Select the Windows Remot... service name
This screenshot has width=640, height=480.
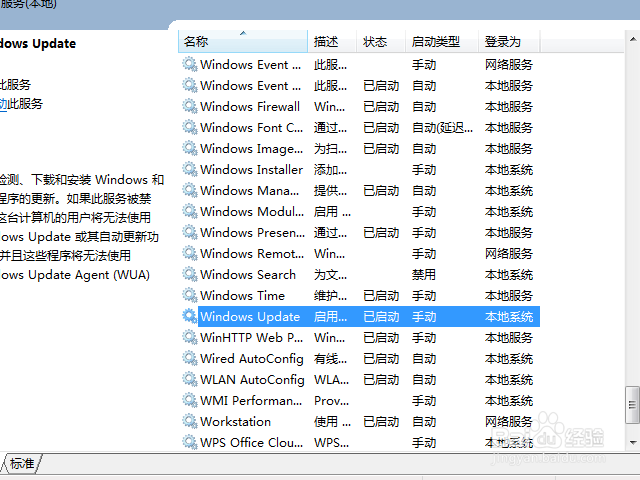[252, 254]
